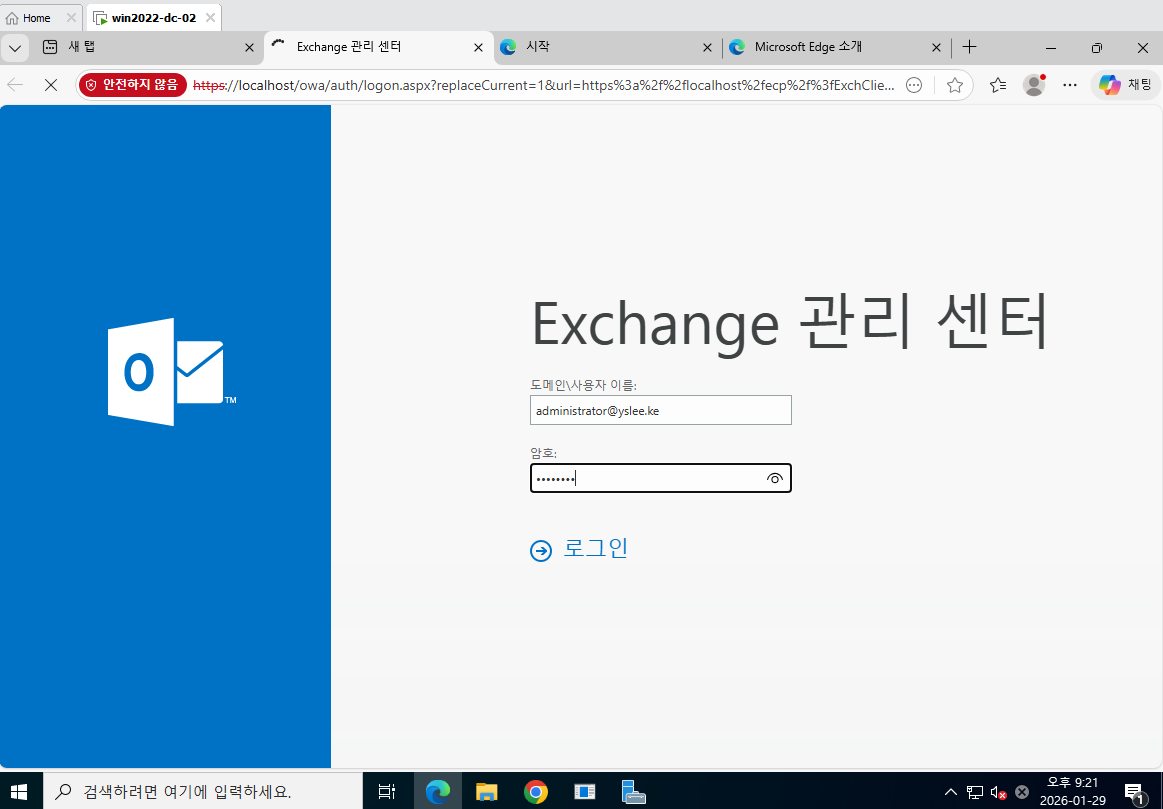1163x809 pixels.
Task: Close the Microsoft Edge 소개 tab
Action: (x=936, y=47)
